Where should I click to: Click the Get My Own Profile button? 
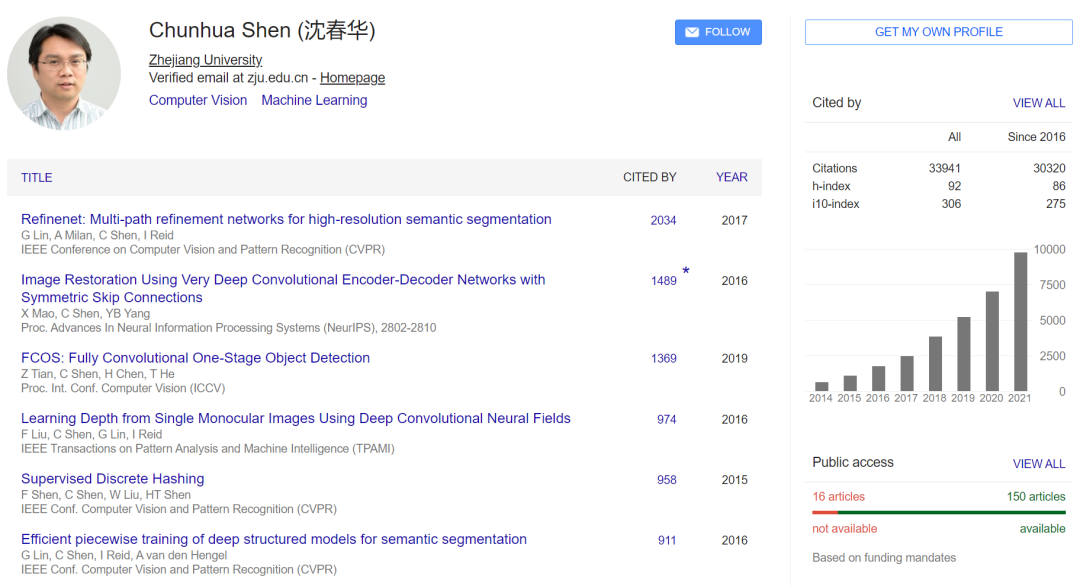[x=938, y=32]
